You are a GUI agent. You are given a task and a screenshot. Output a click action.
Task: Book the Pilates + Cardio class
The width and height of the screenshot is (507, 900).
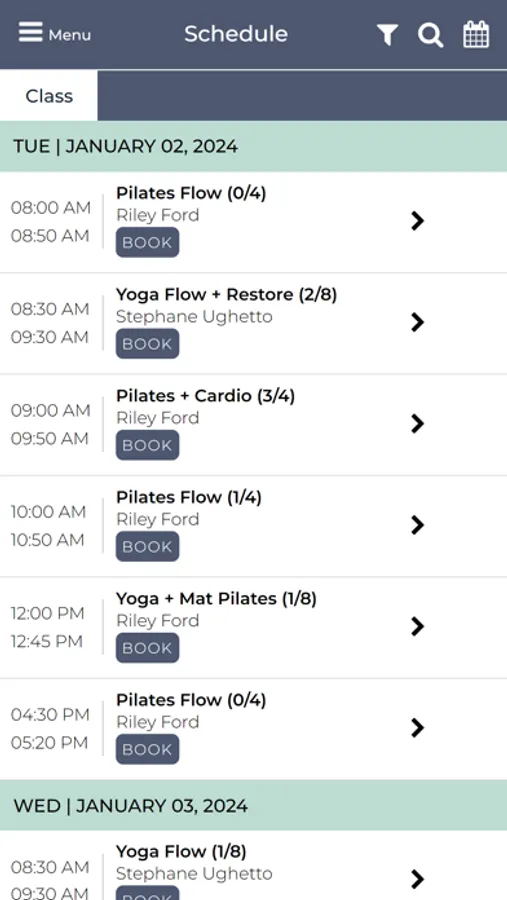click(x=148, y=445)
